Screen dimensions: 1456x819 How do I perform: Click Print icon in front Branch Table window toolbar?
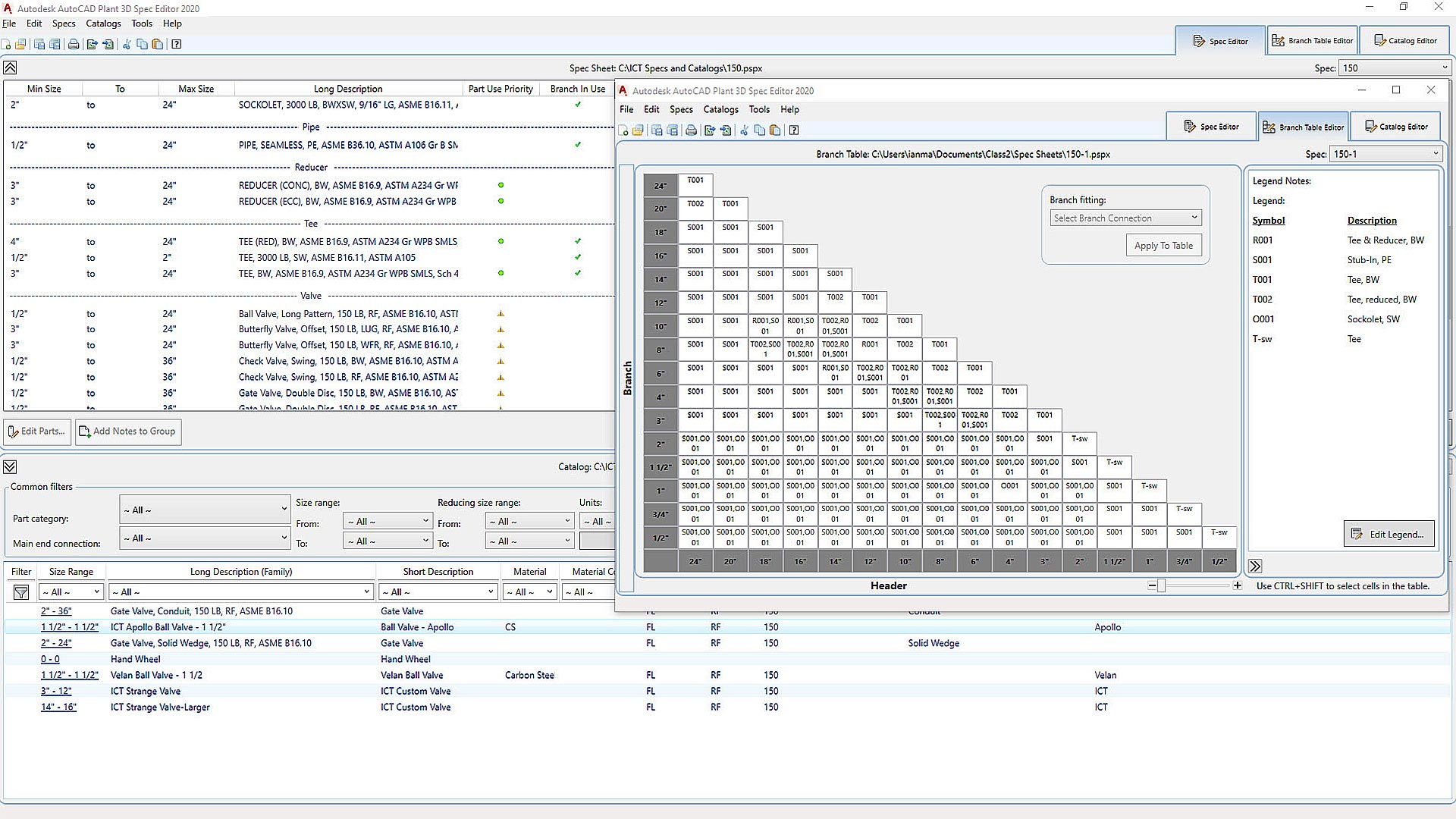(691, 130)
